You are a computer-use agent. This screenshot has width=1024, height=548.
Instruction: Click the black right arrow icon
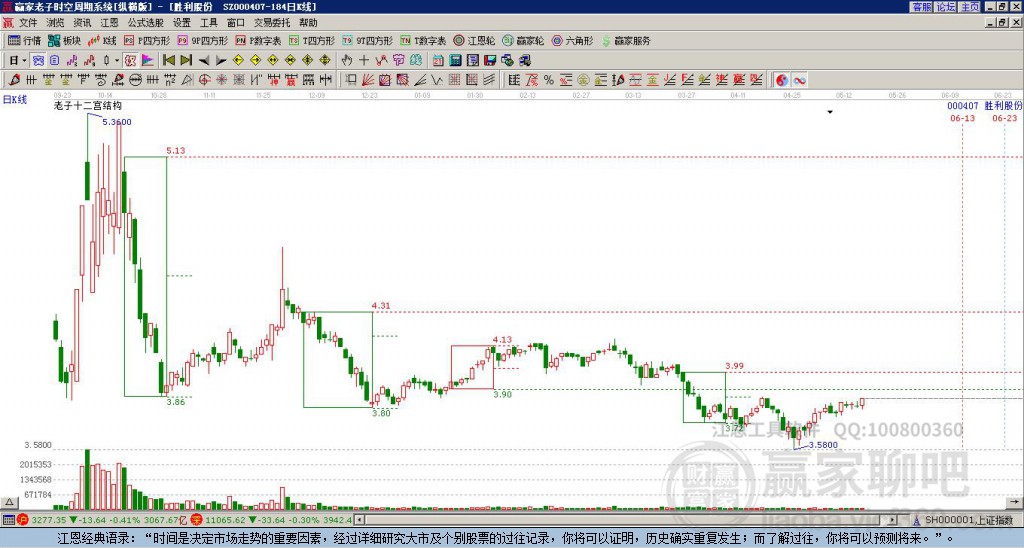tap(221, 61)
